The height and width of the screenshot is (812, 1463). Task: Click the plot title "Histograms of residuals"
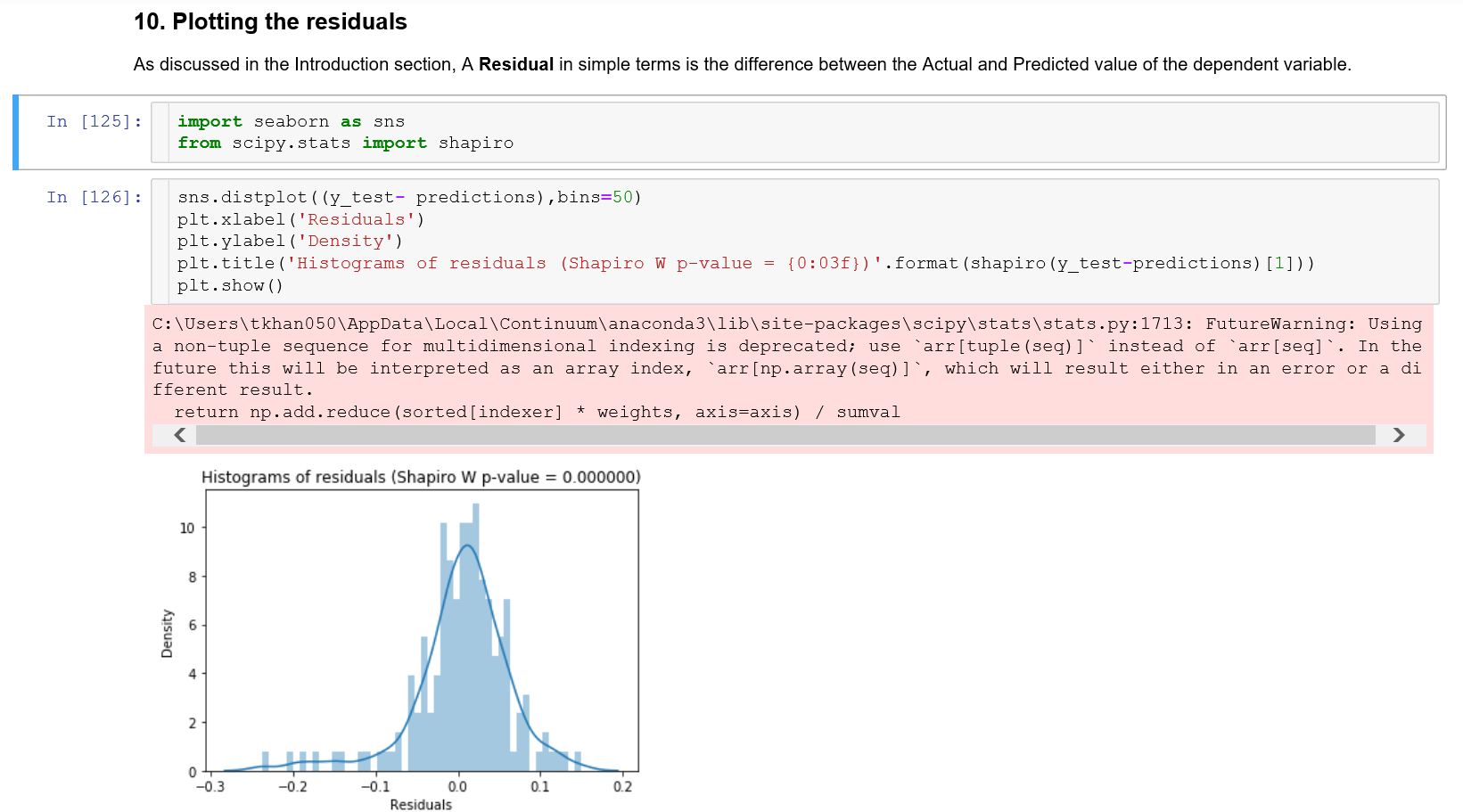tap(421, 477)
